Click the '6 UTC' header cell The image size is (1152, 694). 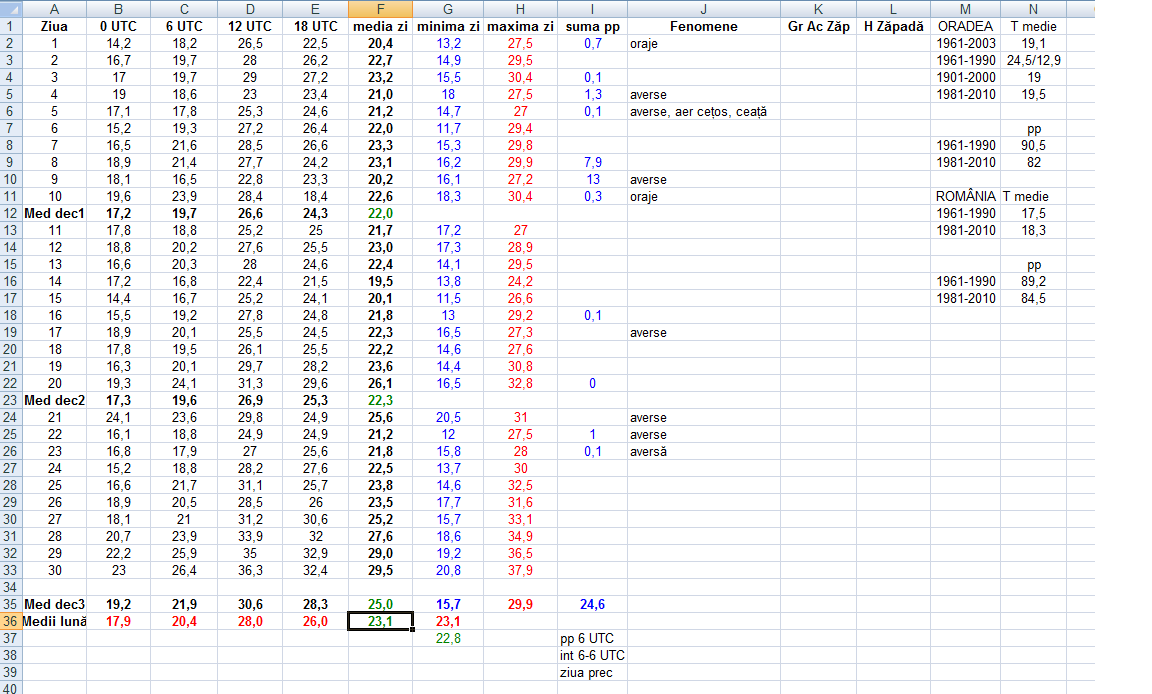pyautogui.click(x=184, y=26)
